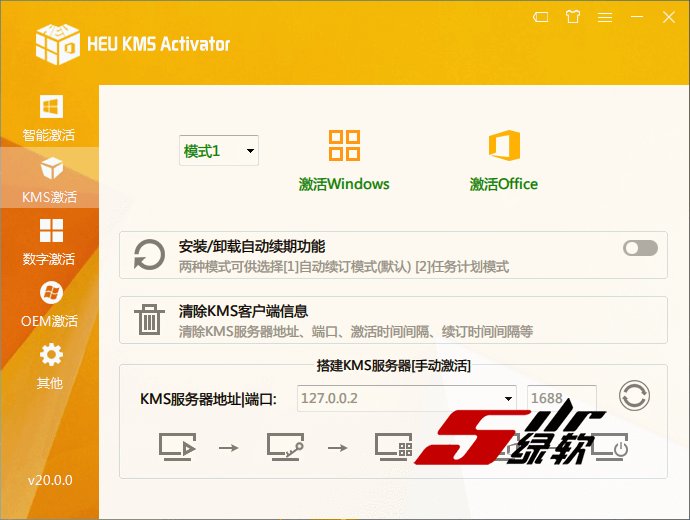Click the monitor with wrench icon

[x=284, y=446]
